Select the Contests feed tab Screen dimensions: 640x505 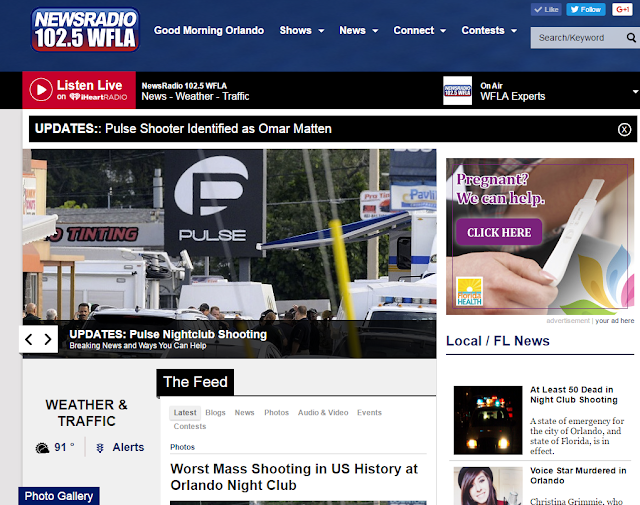[190, 426]
